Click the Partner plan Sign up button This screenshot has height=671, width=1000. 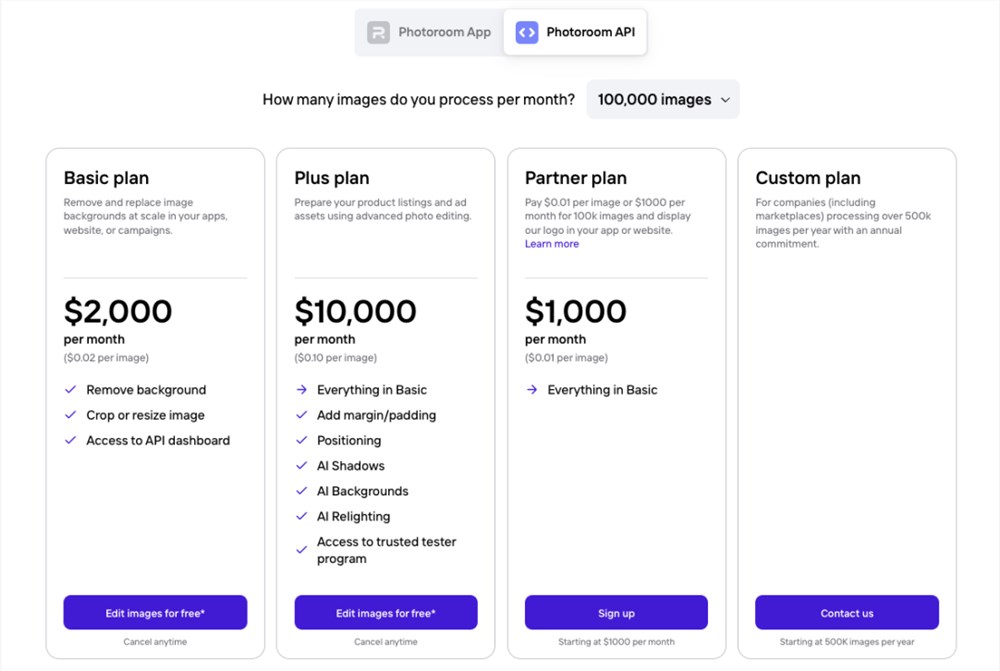616,613
